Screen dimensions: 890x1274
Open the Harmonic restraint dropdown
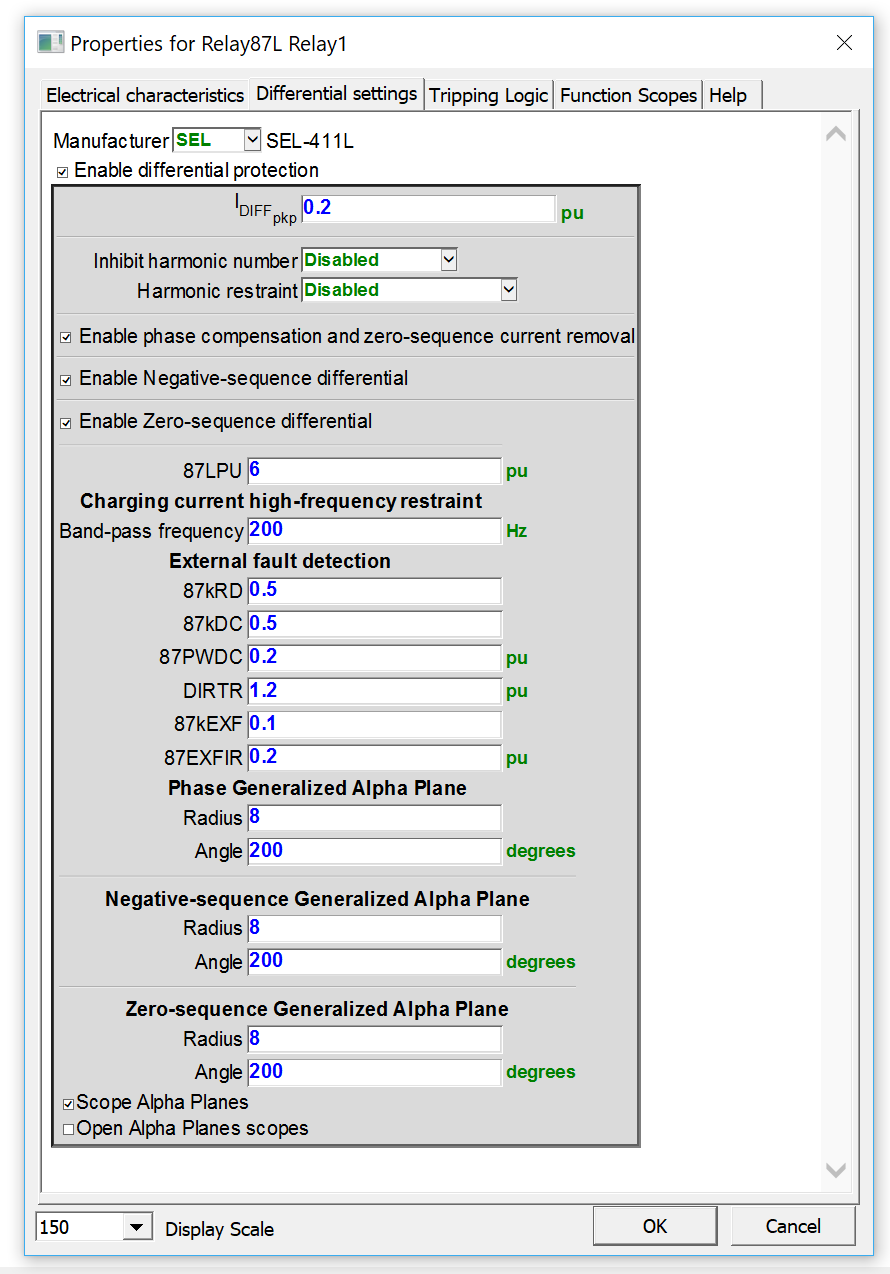(508, 289)
